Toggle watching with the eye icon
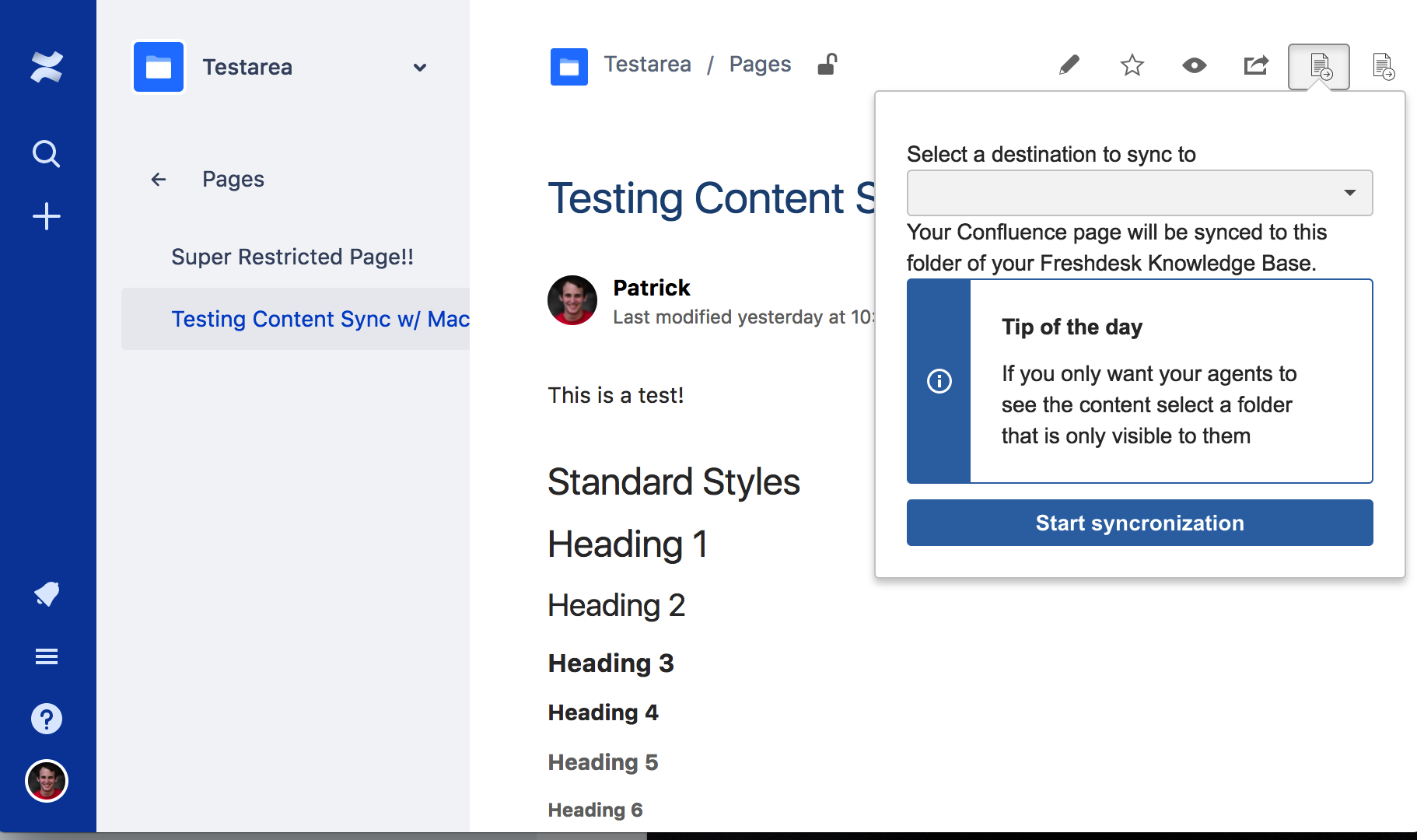 [x=1194, y=65]
